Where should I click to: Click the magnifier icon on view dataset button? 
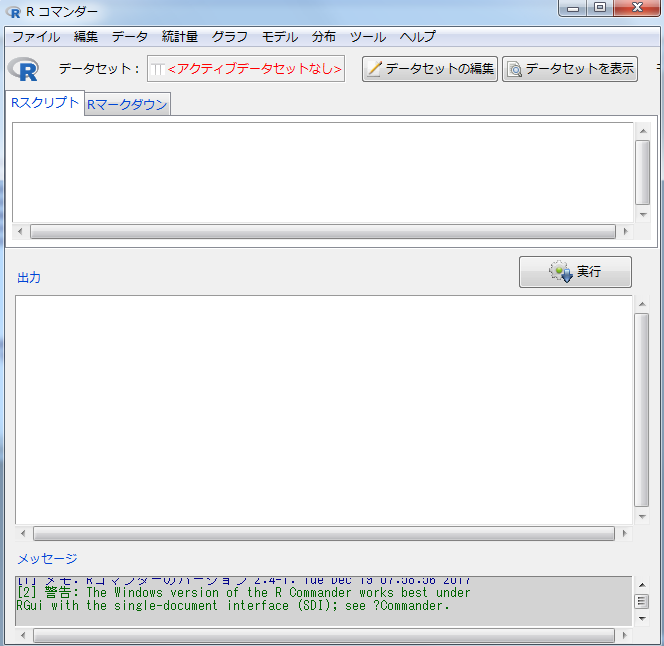pyautogui.click(x=515, y=69)
